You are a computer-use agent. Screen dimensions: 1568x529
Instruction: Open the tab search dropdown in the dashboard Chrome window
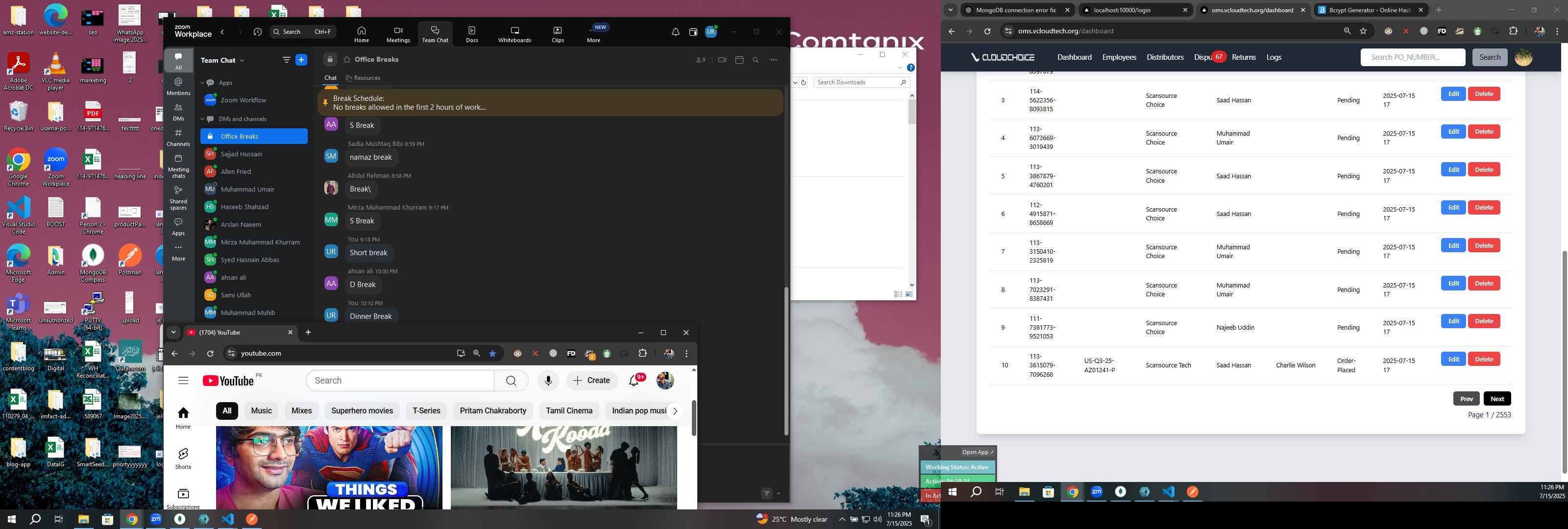pyautogui.click(x=951, y=10)
